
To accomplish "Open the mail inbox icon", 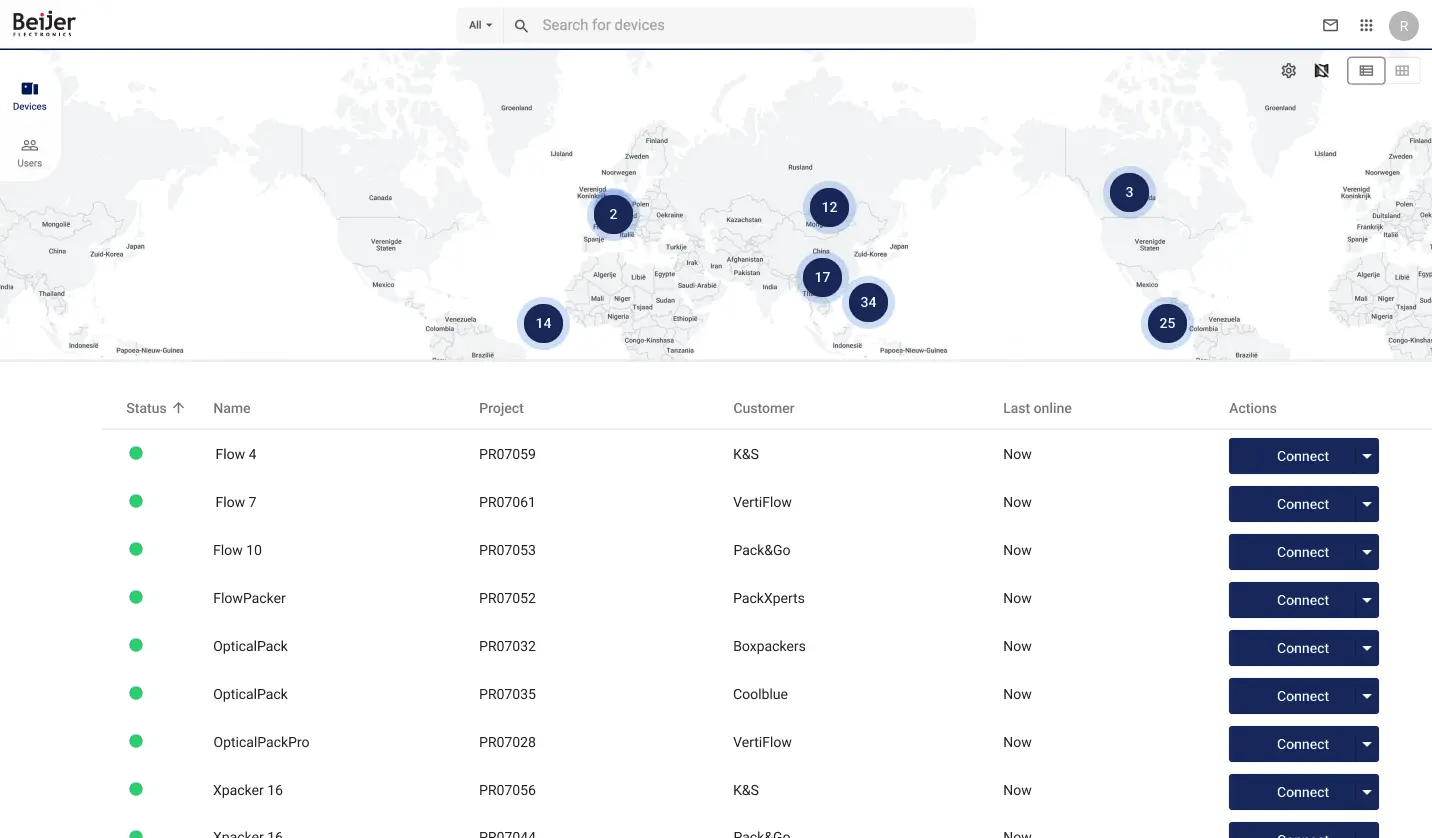I will 1330,25.
